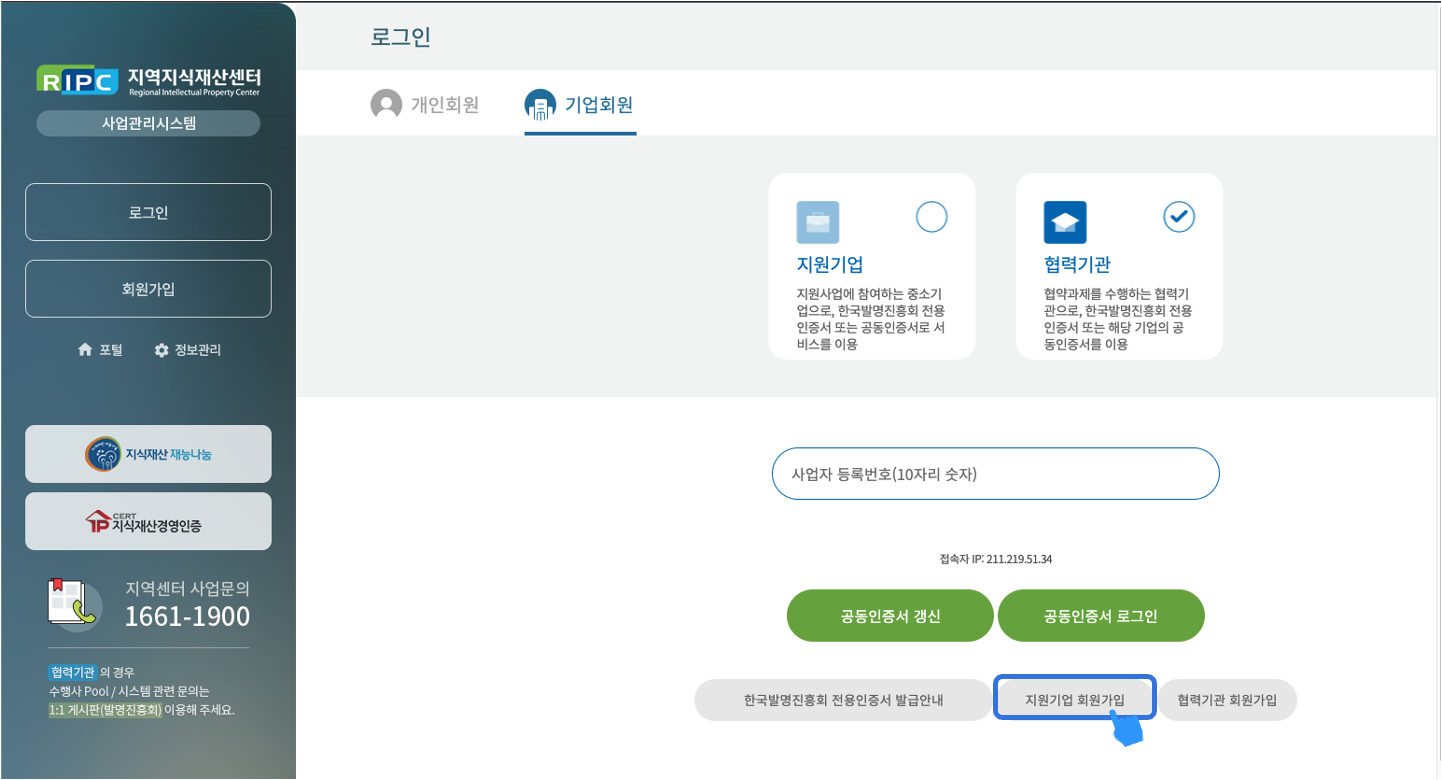Open the 1:1 게시판(발명진흥회) link
Screen dimensions: 1442x780
click(105, 710)
